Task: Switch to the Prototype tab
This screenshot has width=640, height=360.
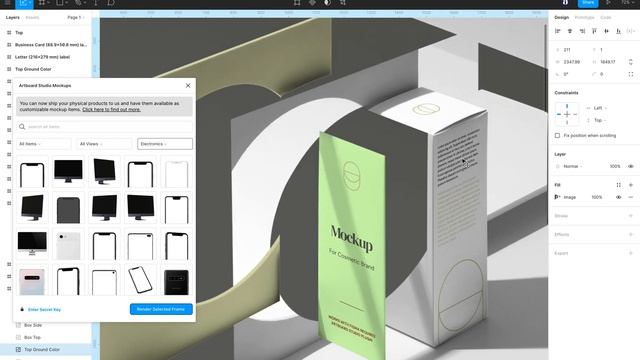Action: tap(584, 18)
